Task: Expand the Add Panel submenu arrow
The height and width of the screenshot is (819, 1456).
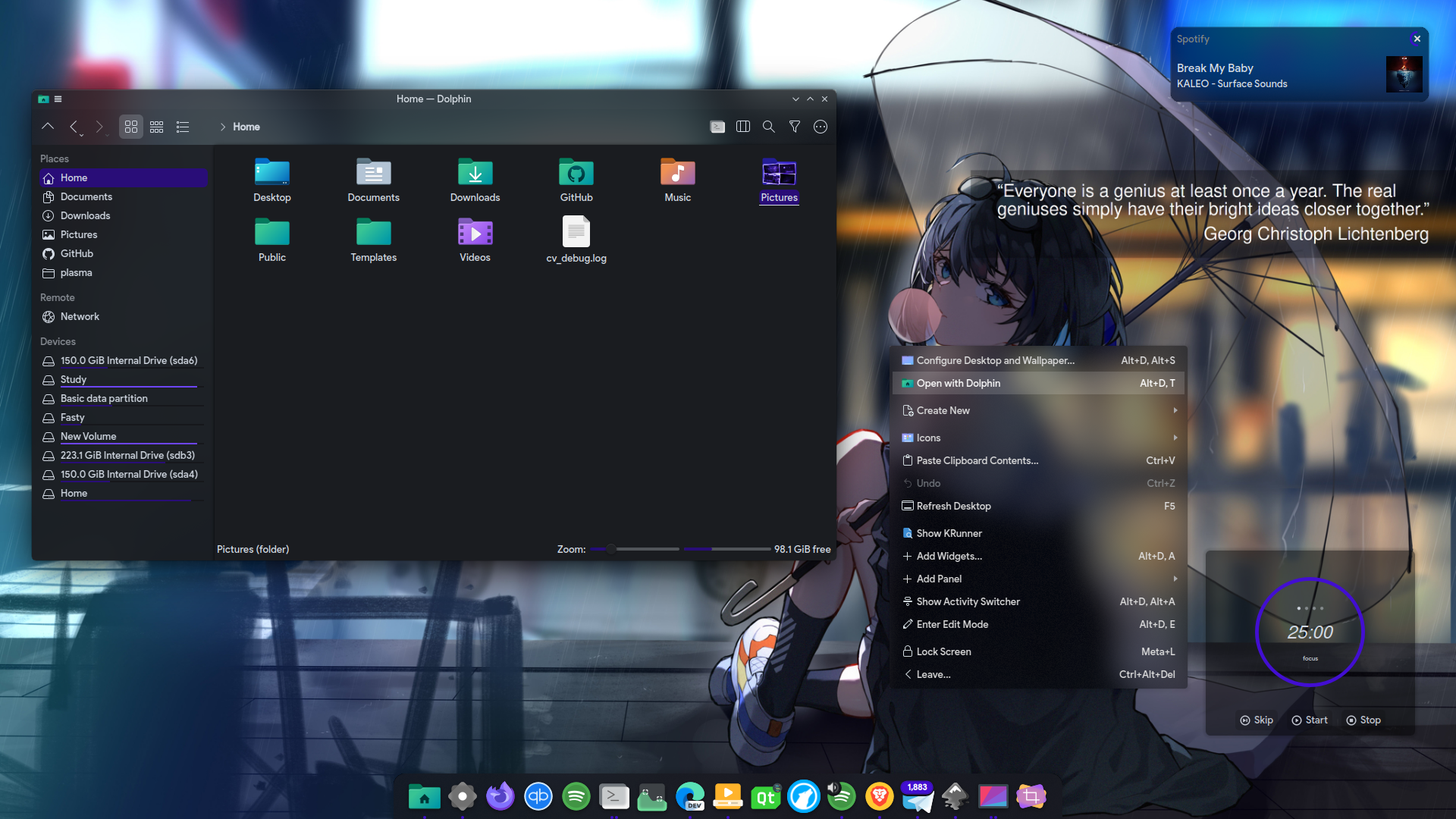Action: pyautogui.click(x=1175, y=579)
